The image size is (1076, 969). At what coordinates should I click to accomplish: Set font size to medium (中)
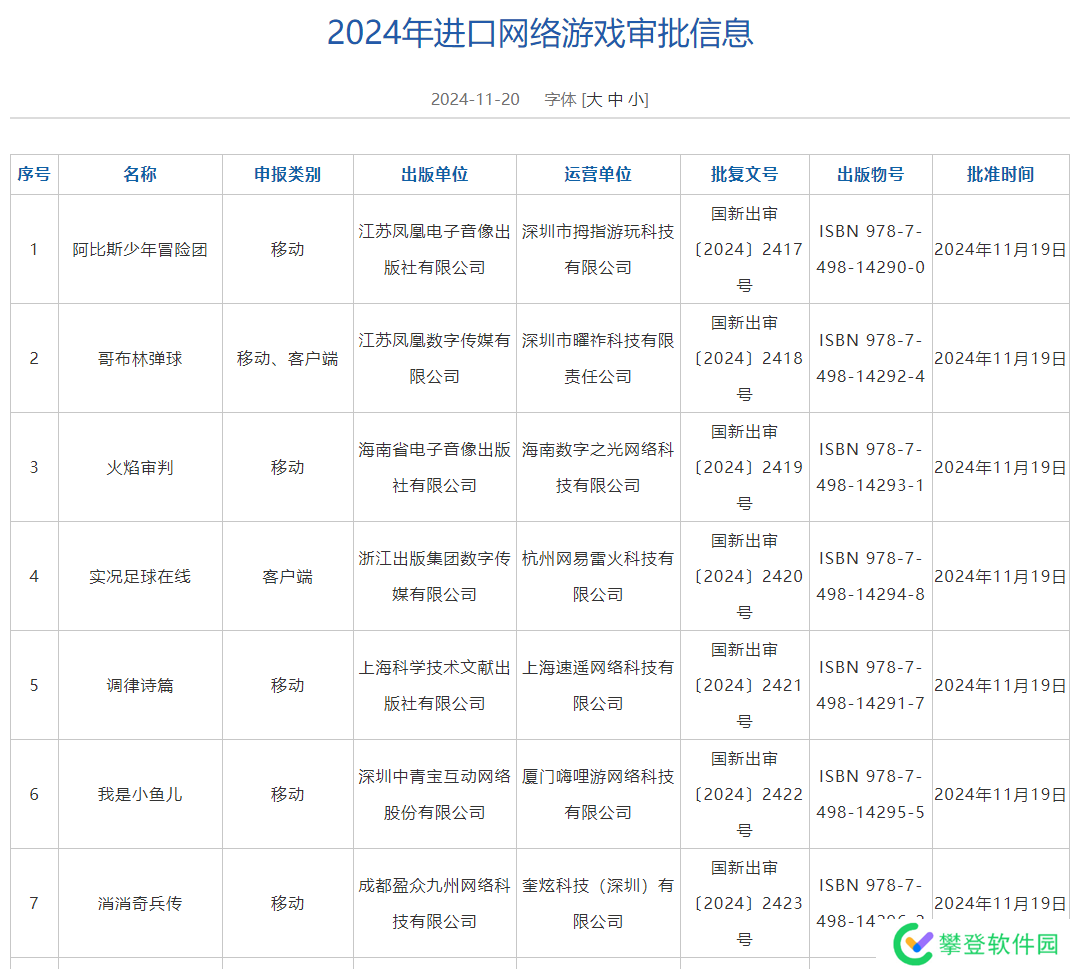click(615, 100)
